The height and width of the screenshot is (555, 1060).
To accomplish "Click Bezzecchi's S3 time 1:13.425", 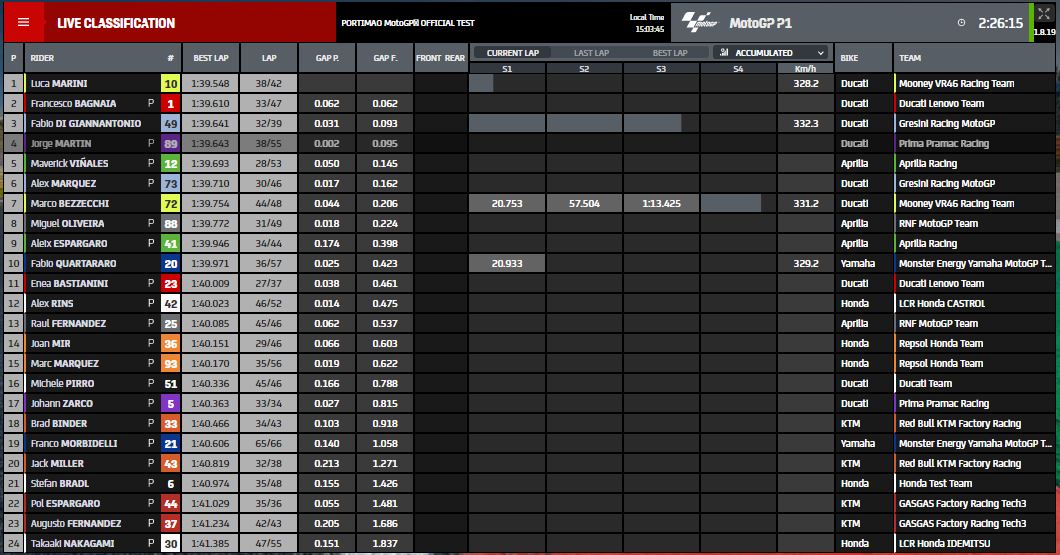I will (x=661, y=203).
